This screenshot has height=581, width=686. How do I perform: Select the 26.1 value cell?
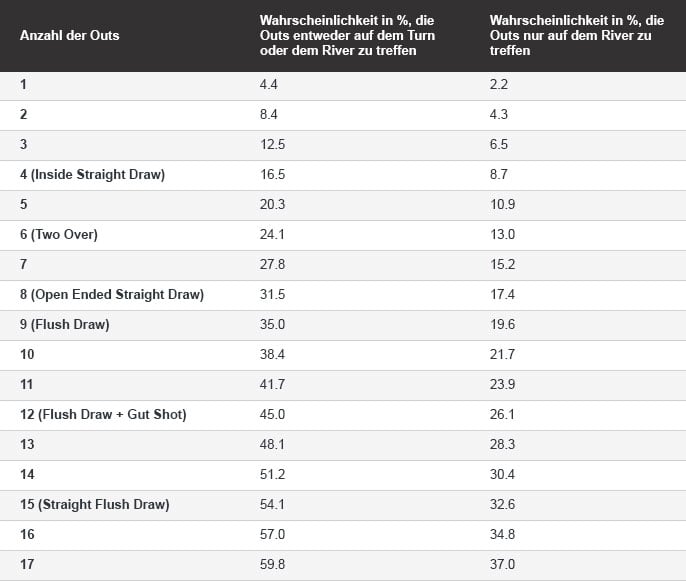[503, 415]
